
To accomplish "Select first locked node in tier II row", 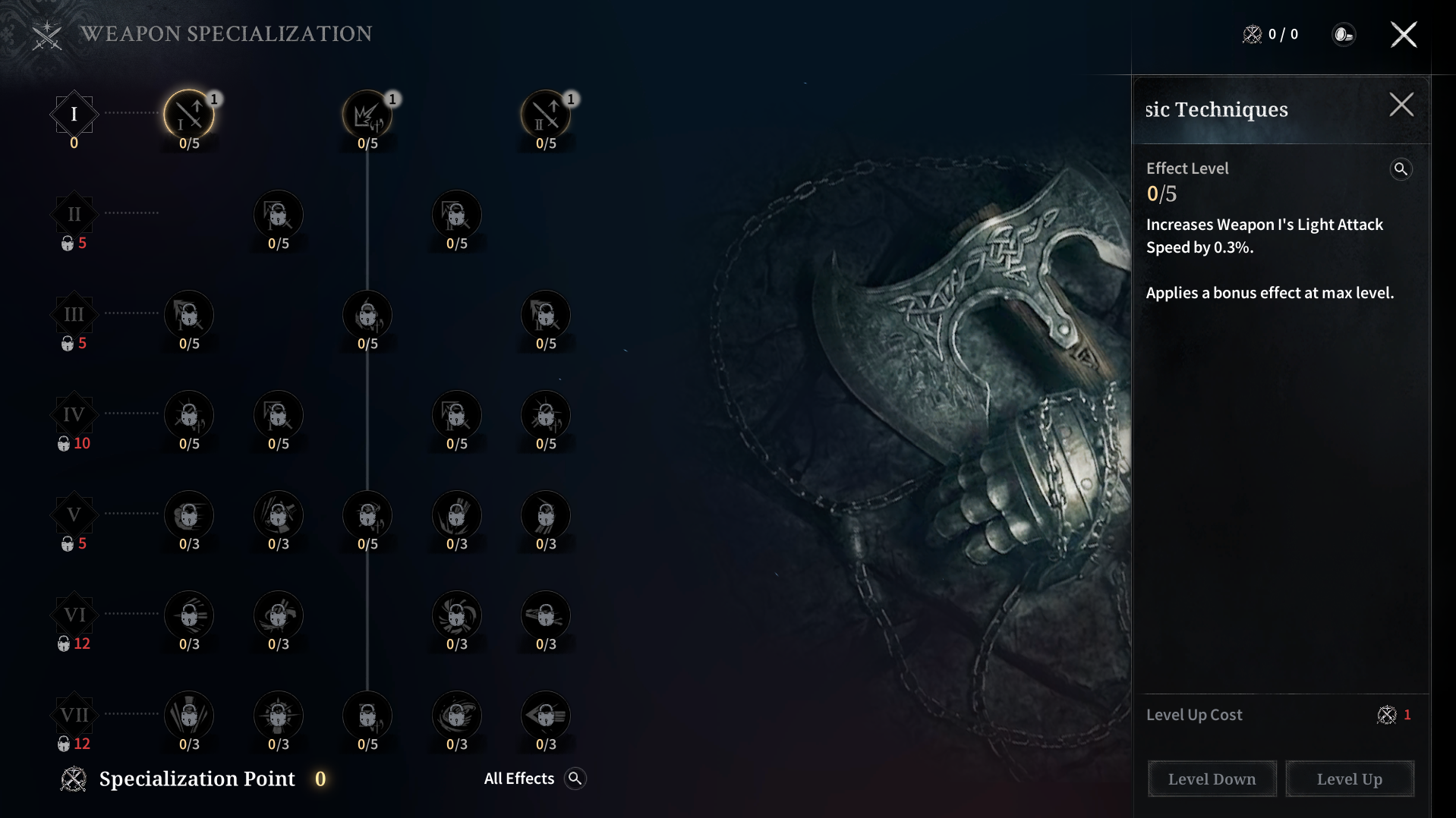I will click(x=279, y=215).
